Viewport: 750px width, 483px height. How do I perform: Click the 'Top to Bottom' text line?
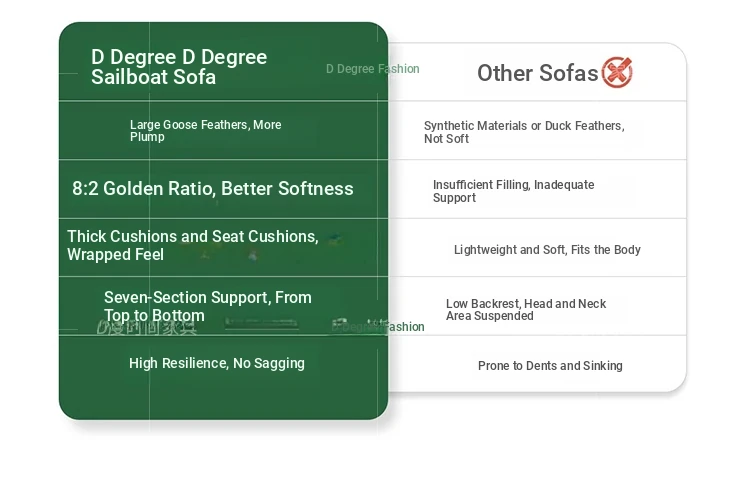tap(154, 316)
